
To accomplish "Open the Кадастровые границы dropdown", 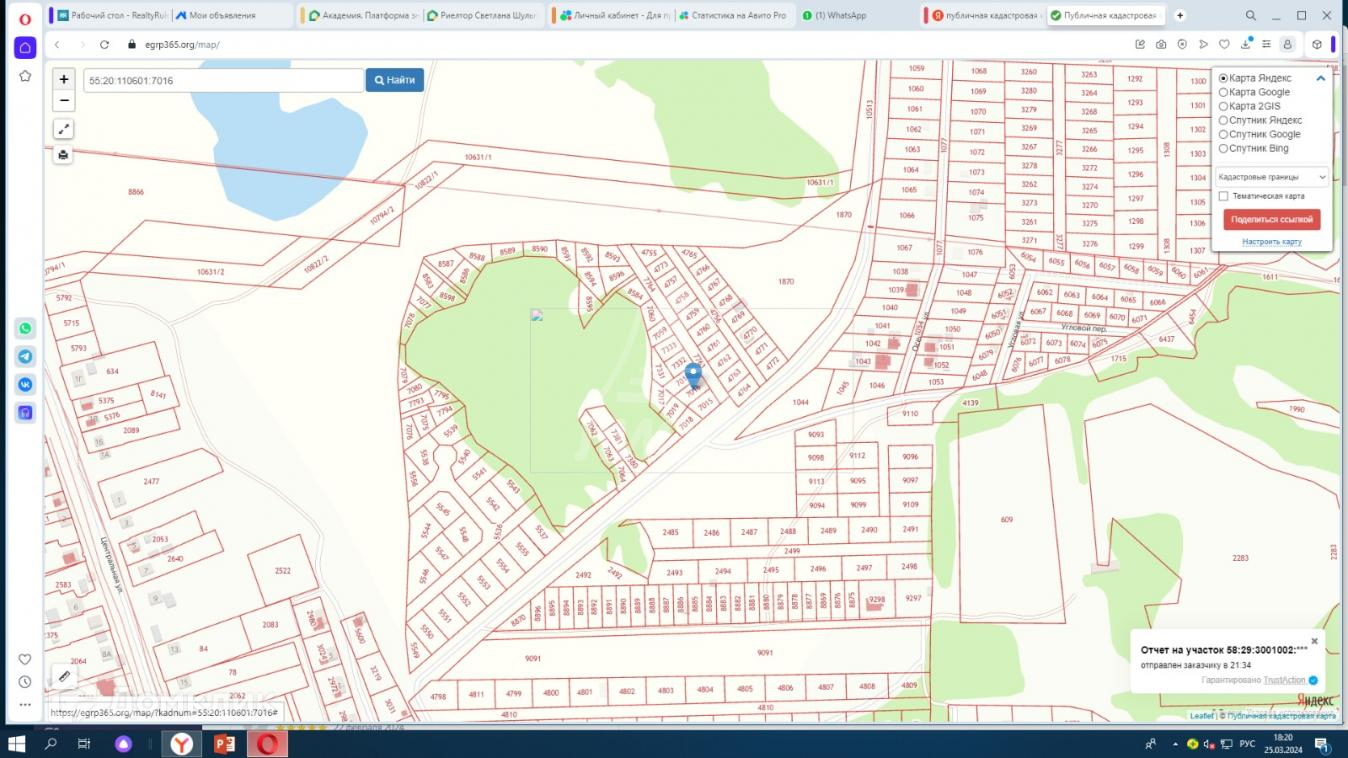I will point(1271,177).
